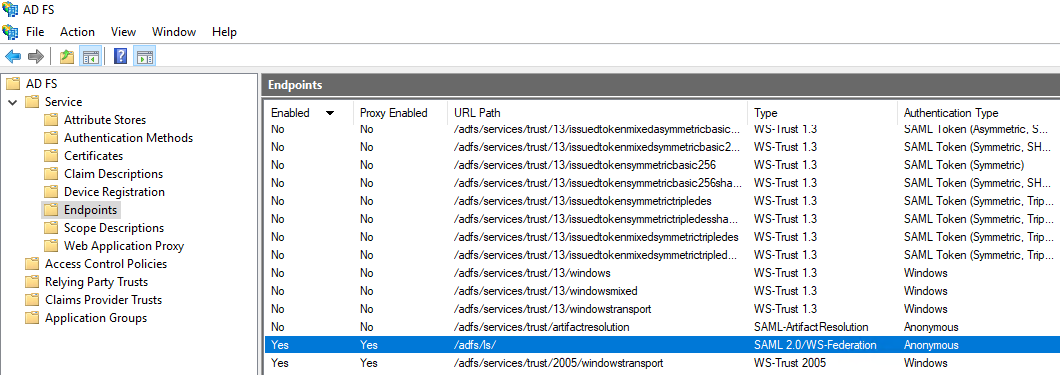
Task: Select /adfs/services/trust/13/windowsmixed endpoint
Action: [x=662, y=291]
